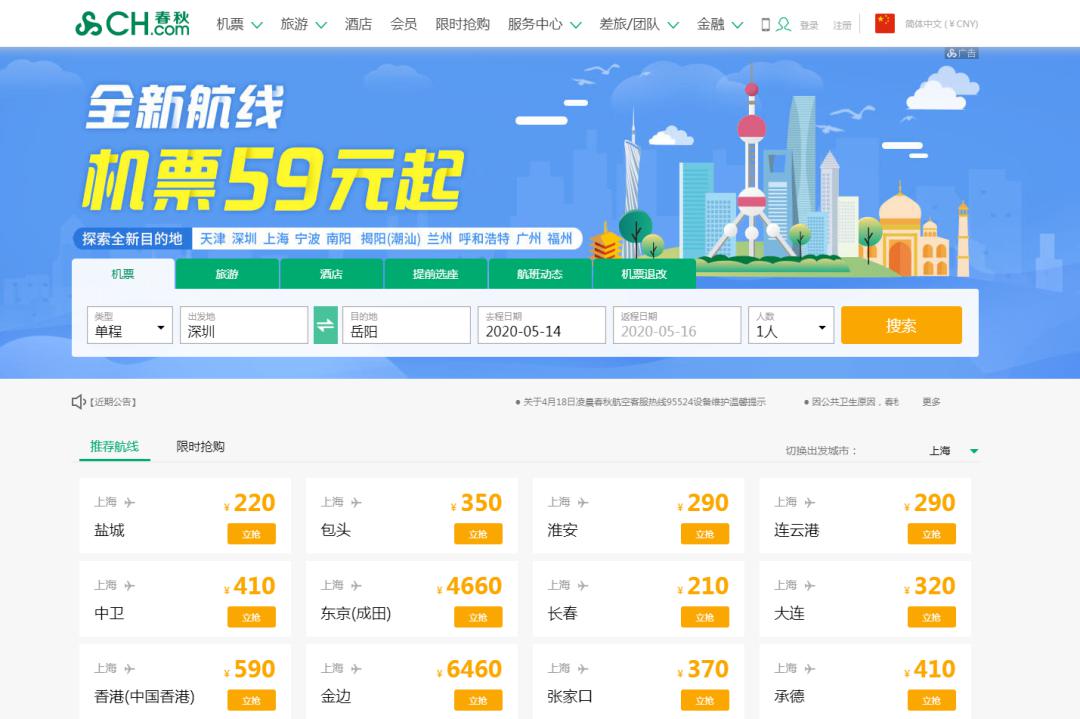Click the announcement speaker icon
The image size is (1080, 719).
pyautogui.click(x=78, y=402)
